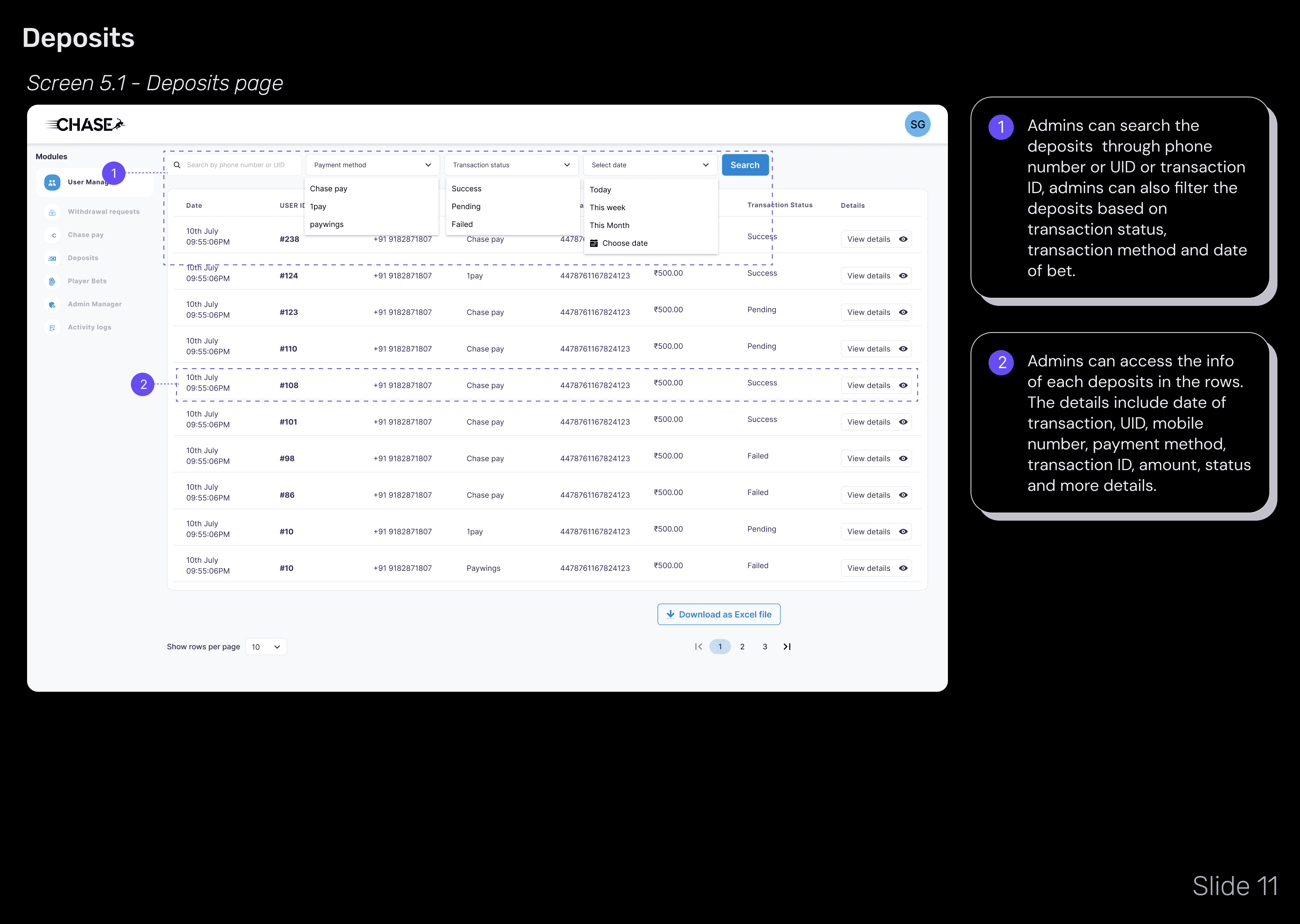Click eye icon for user #108 row
1300x924 pixels.
(903, 386)
